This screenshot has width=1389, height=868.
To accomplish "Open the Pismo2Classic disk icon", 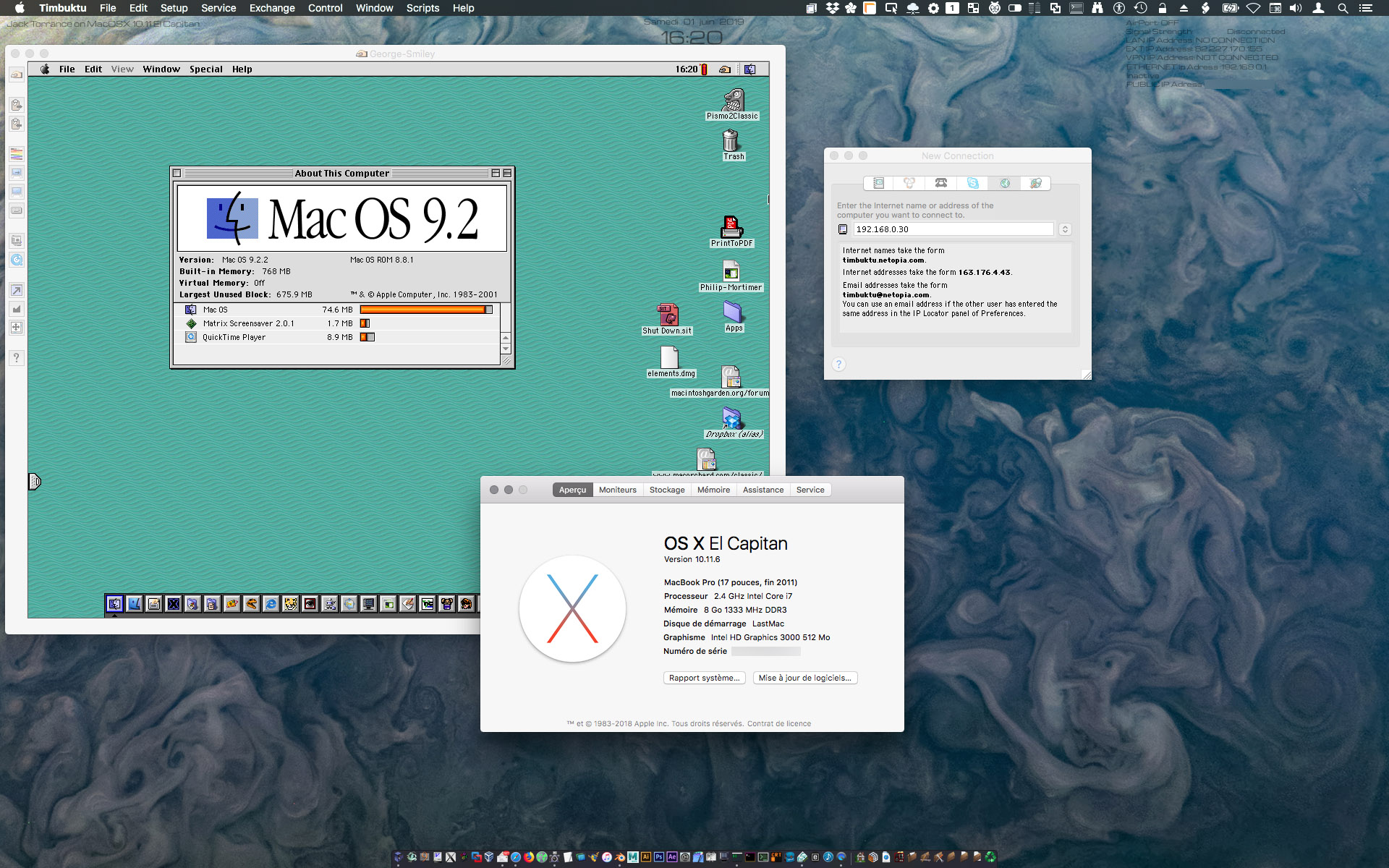I will coord(733,100).
